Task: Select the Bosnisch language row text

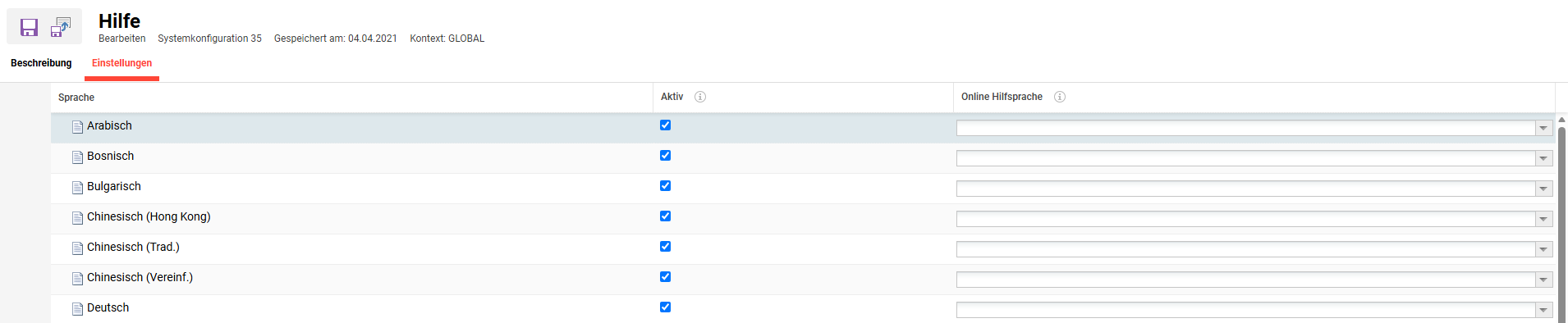Action: point(110,156)
